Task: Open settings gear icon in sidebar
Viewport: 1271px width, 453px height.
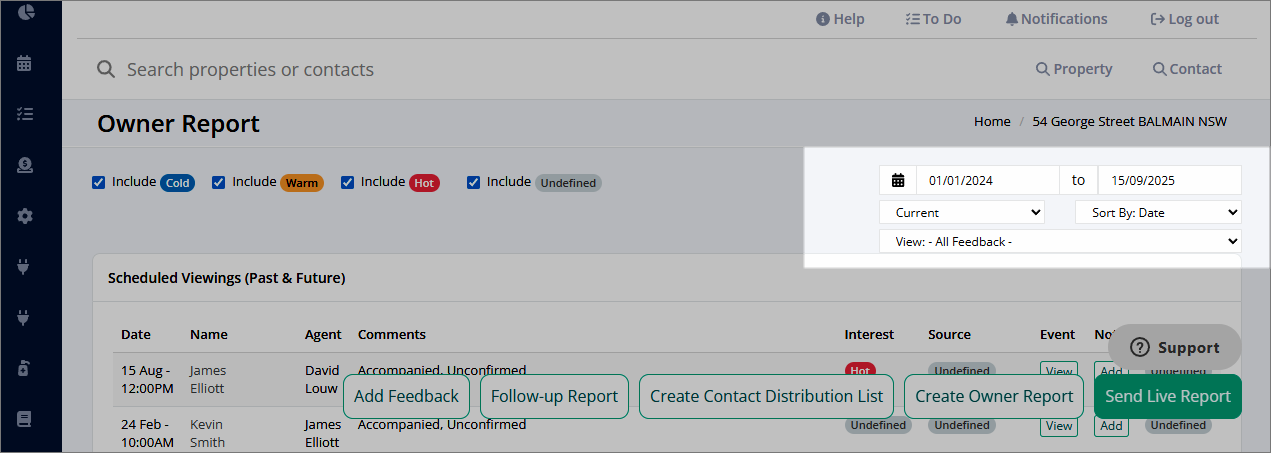Action: tap(25, 216)
